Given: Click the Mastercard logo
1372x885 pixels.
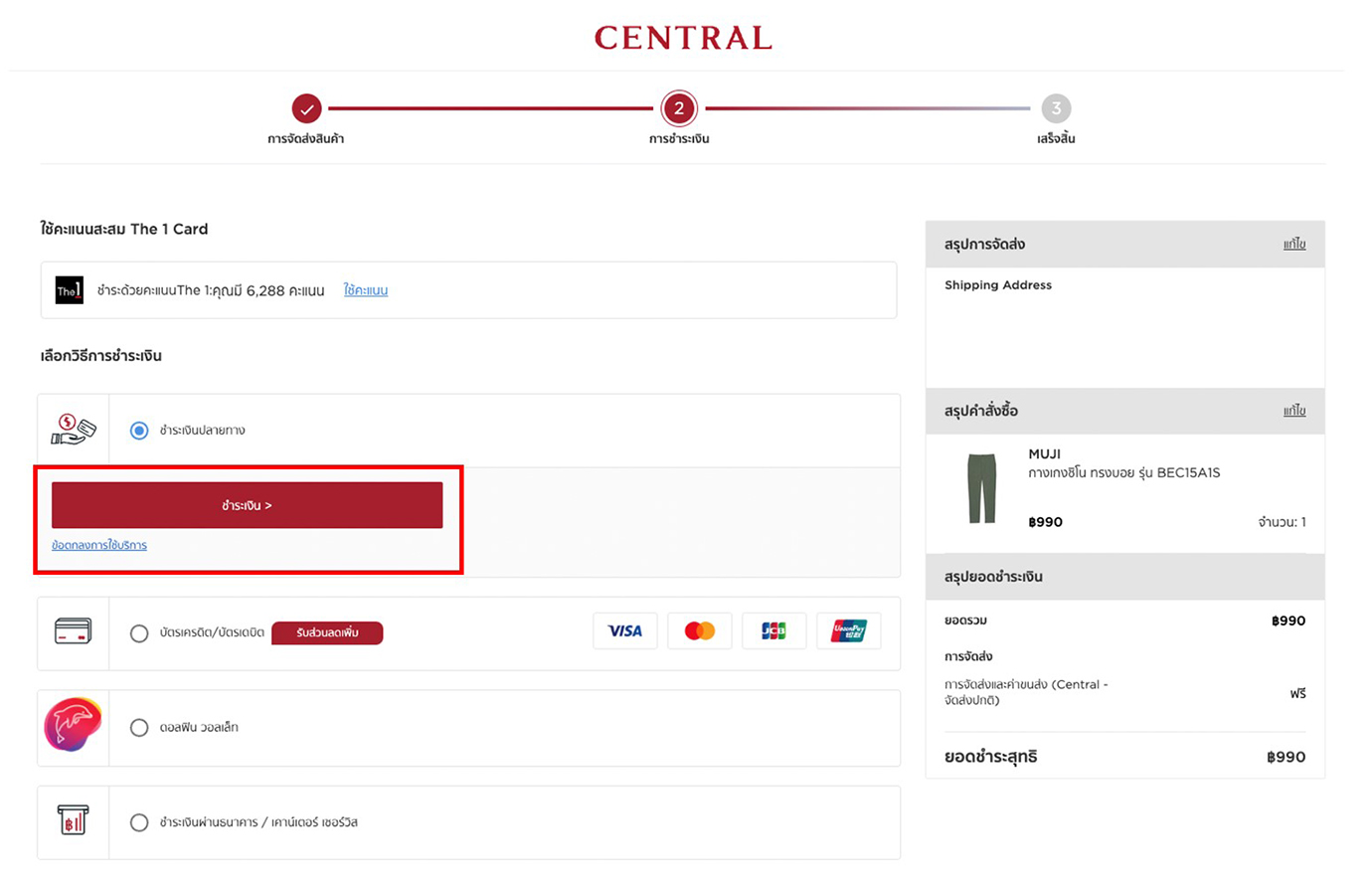Looking at the screenshot, I should pos(700,631).
